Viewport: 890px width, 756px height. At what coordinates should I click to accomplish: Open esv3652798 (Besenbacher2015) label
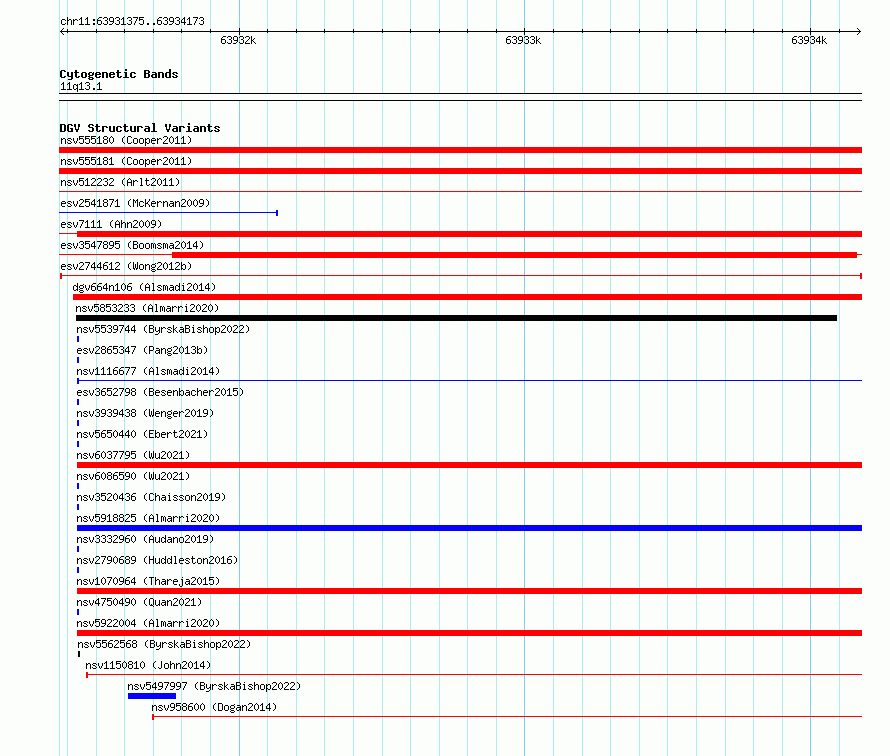(160, 392)
